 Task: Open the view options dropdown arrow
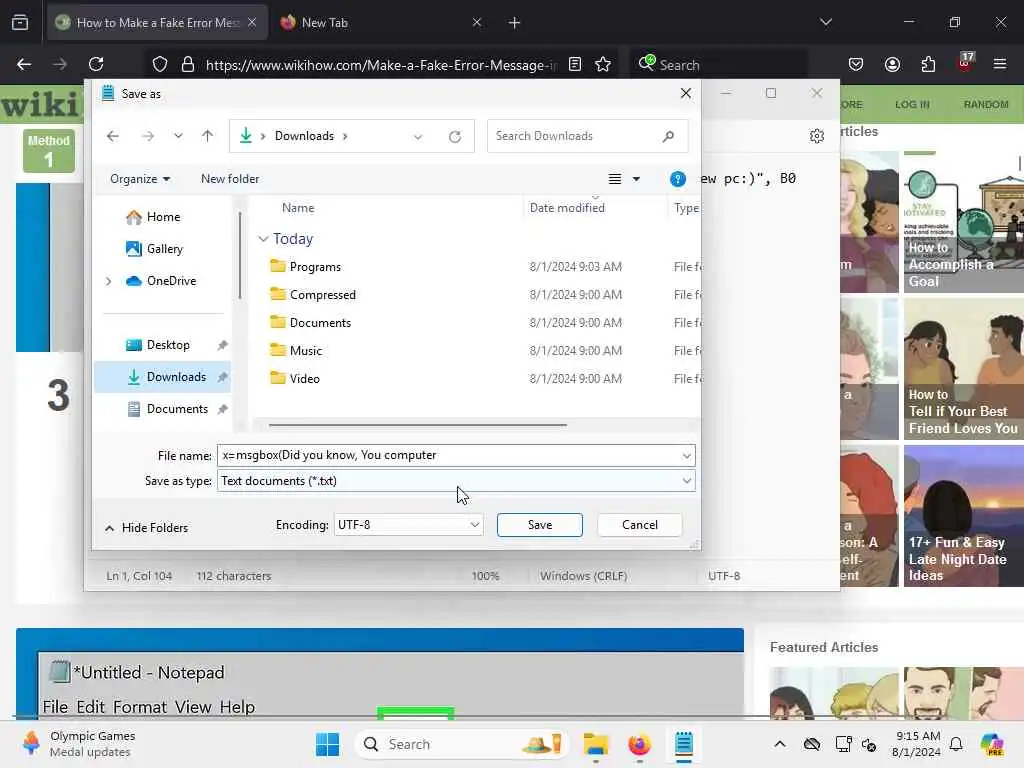tap(636, 179)
